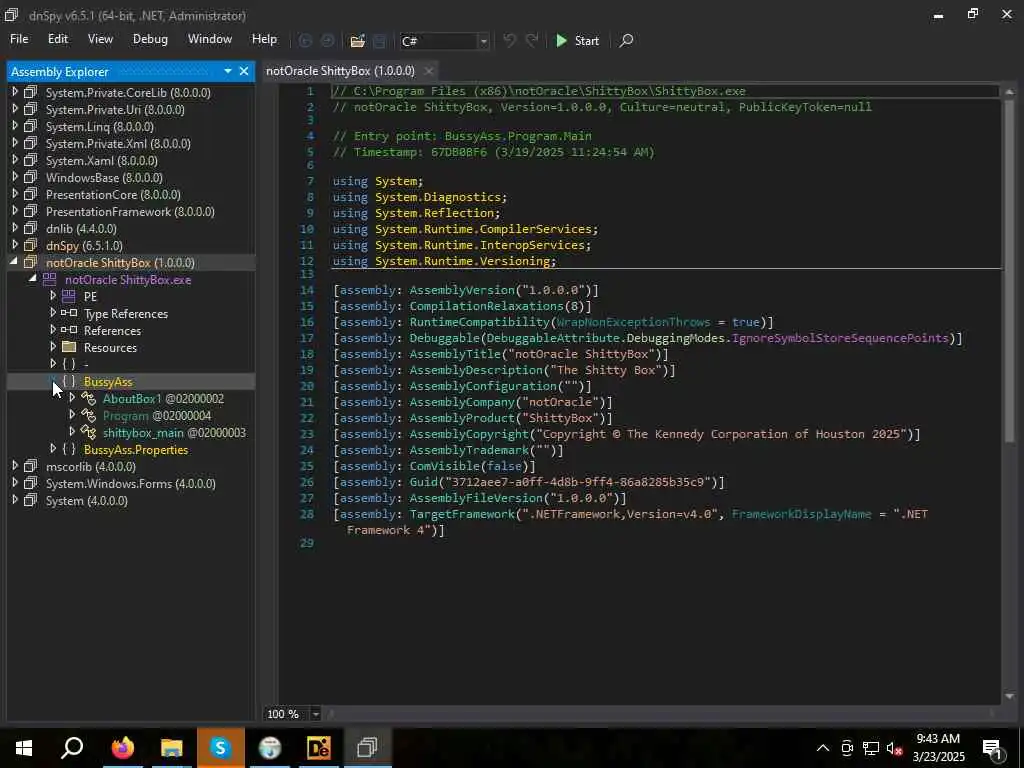This screenshot has width=1024, height=768.
Task: Open the Edit menu
Action: 57,39
